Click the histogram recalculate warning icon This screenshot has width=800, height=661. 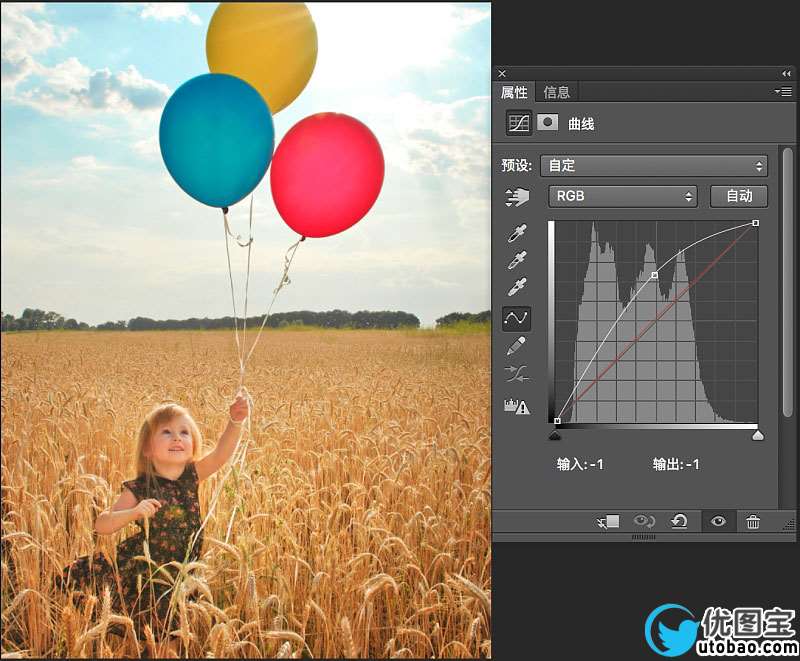[517, 406]
